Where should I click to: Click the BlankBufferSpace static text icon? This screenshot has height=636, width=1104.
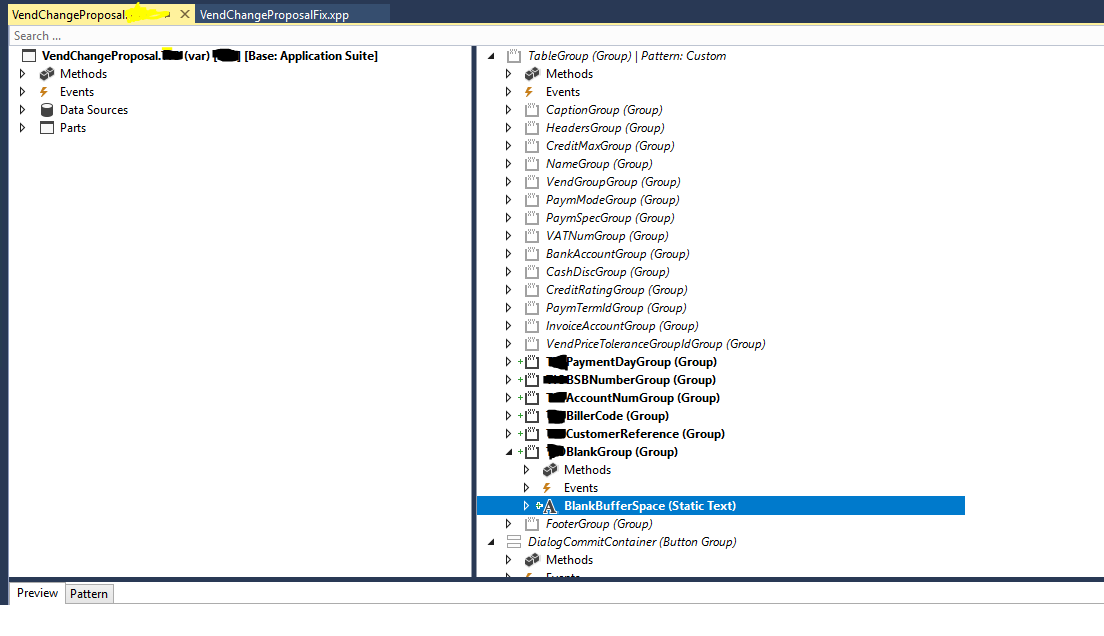548,506
